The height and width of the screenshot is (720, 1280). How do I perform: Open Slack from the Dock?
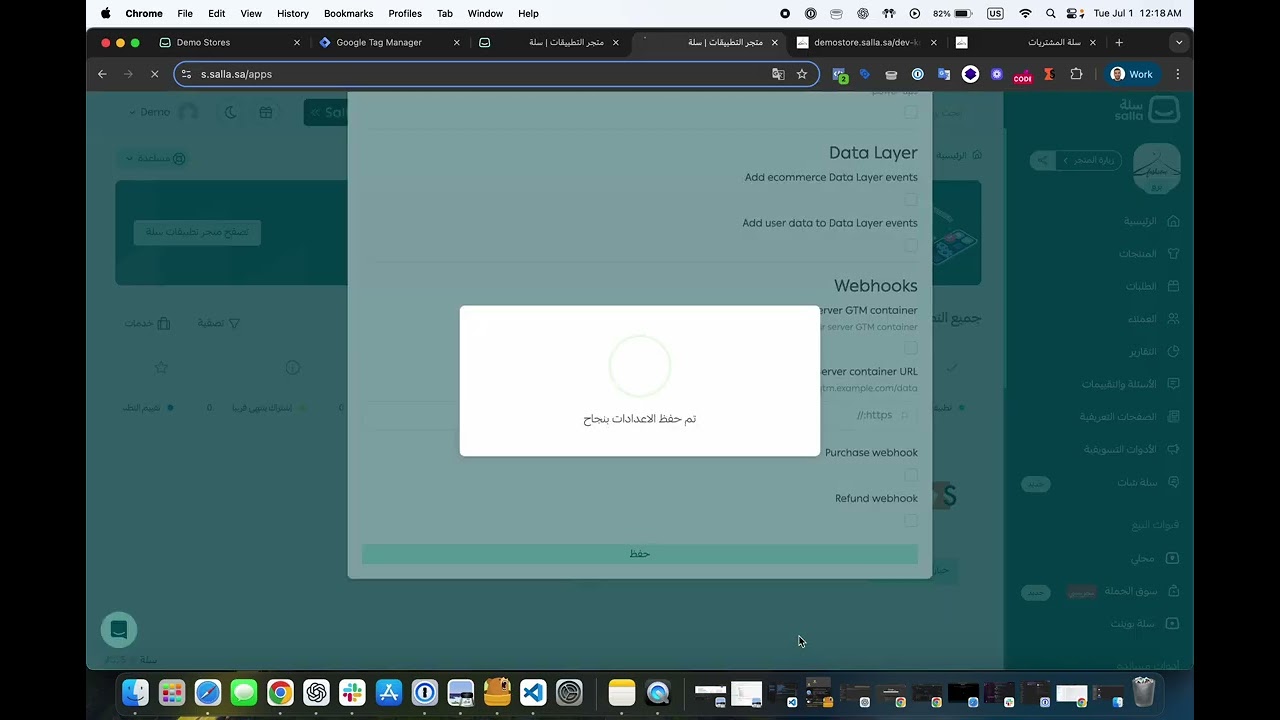coord(352,692)
